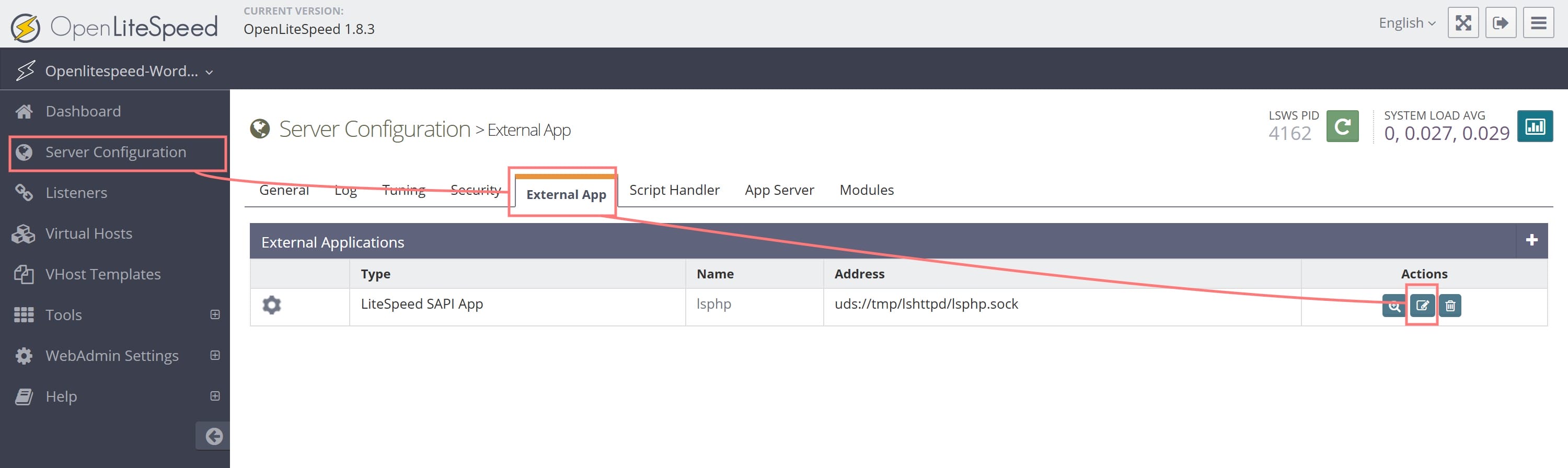This screenshot has height=468, width=1568.
Task: Click the Listeners chain icon
Action: tap(24, 193)
